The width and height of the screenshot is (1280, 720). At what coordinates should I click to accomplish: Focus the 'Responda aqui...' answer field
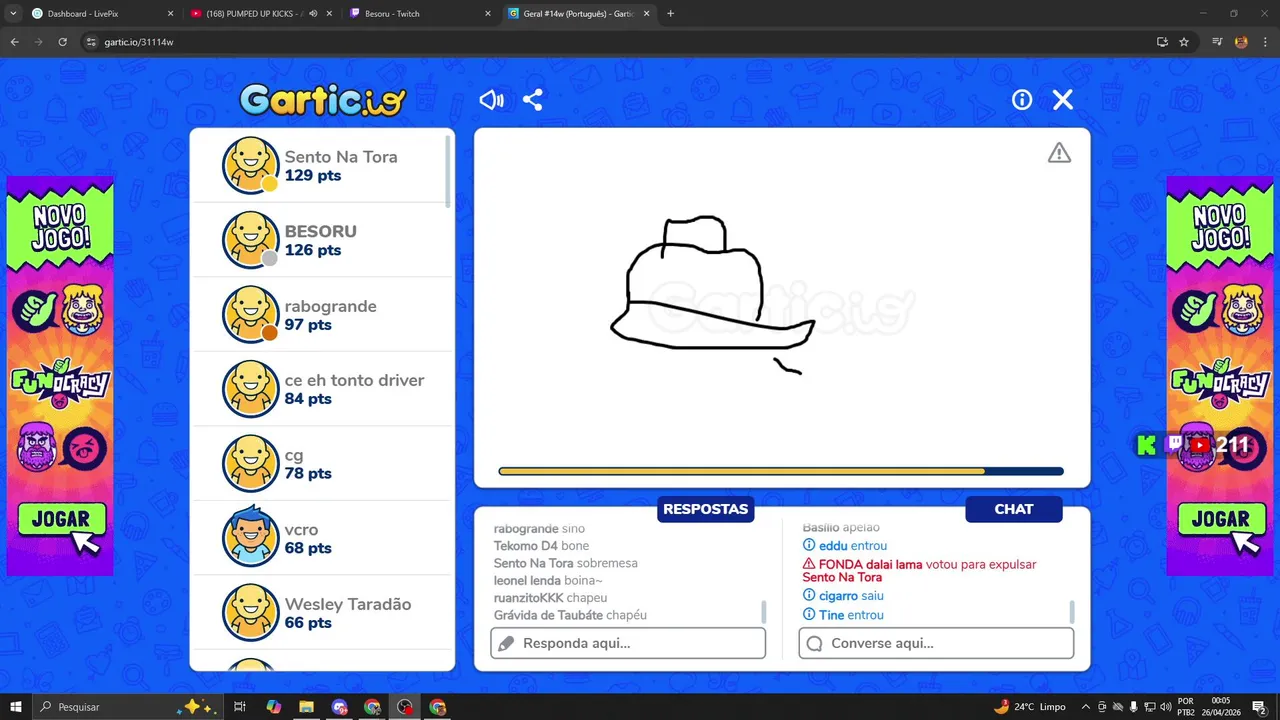628,643
